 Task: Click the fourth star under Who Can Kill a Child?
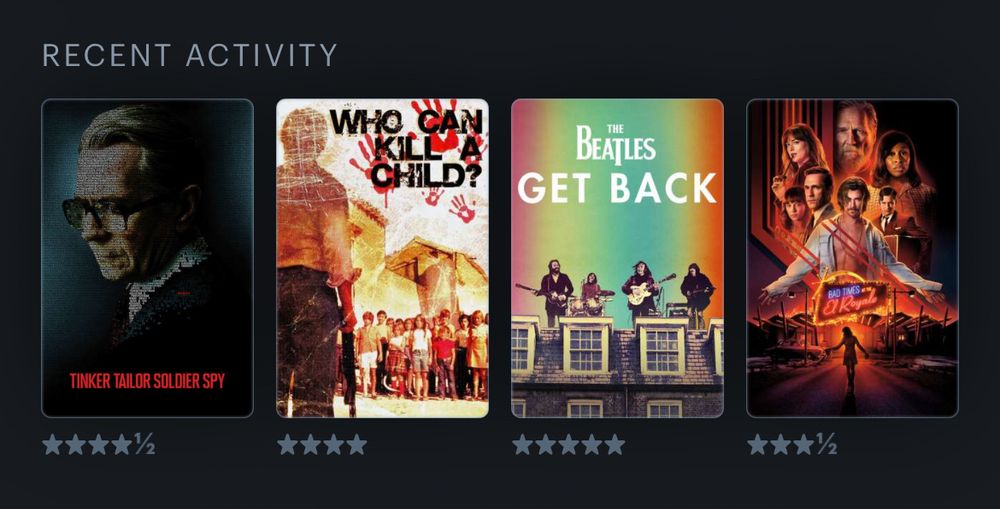[357, 445]
